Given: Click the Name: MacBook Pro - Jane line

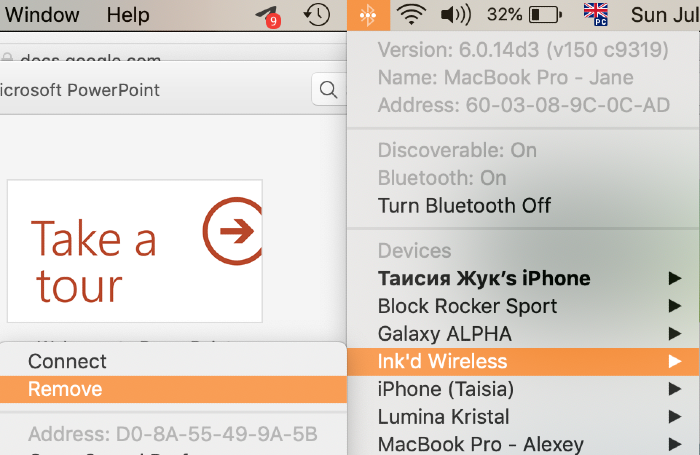Looking at the screenshot, I should tap(505, 77).
